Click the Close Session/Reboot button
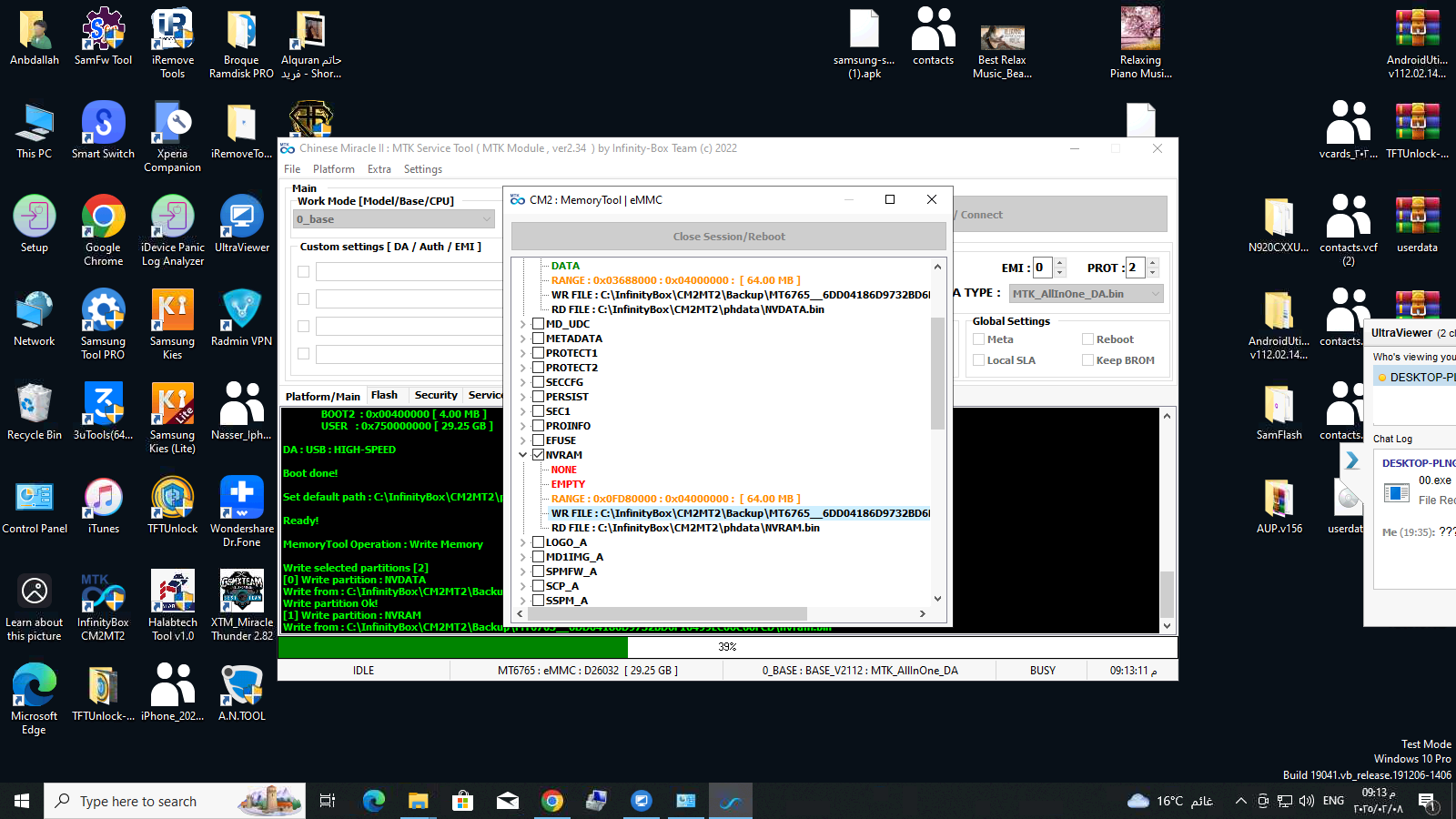This screenshot has width=1456, height=819. coord(729,237)
